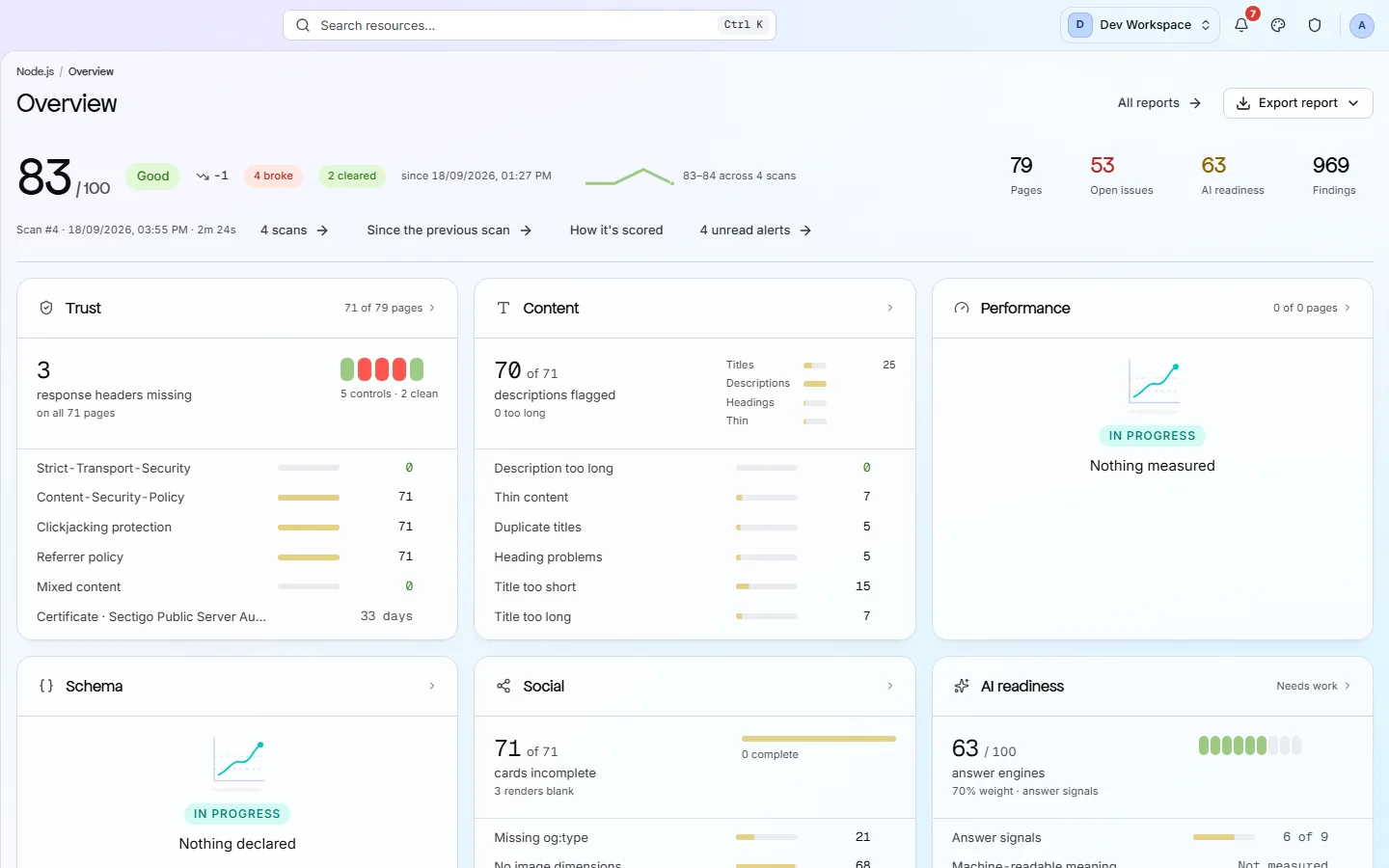The image size is (1389, 868).
Task: Click the Social share icon
Action: (504, 686)
